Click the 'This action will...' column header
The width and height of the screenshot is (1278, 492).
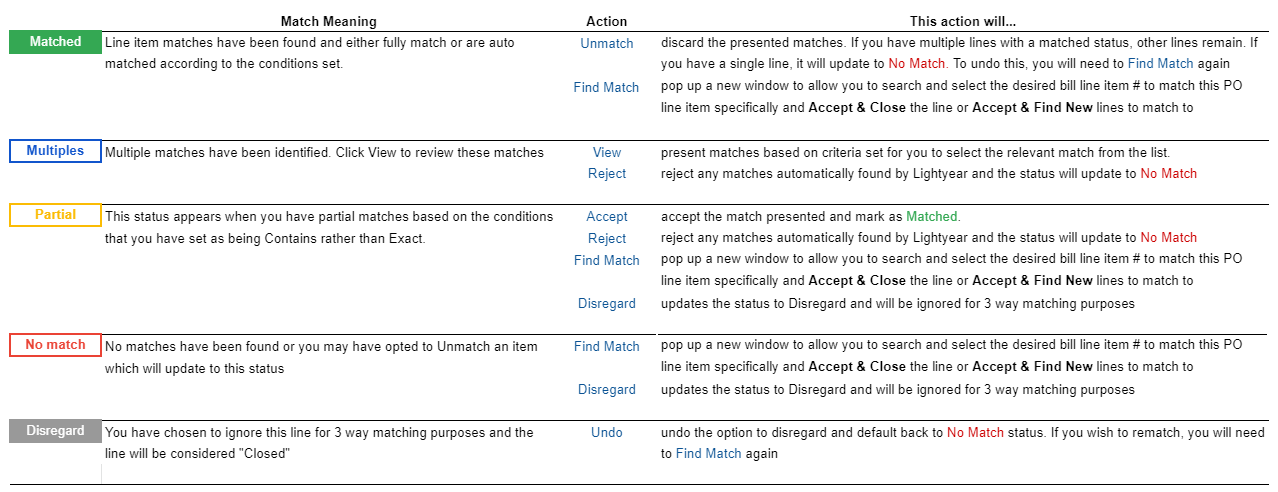click(x=963, y=20)
